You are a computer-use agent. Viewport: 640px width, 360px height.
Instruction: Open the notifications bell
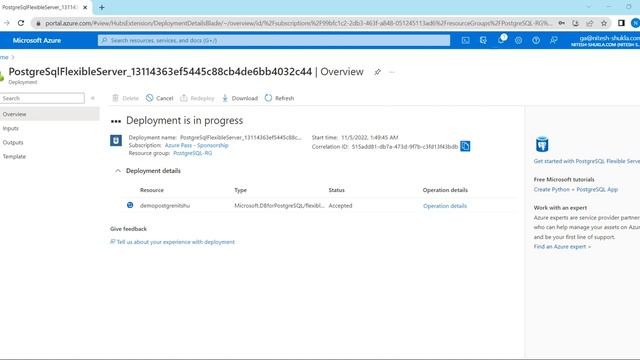pyautogui.click(x=501, y=40)
